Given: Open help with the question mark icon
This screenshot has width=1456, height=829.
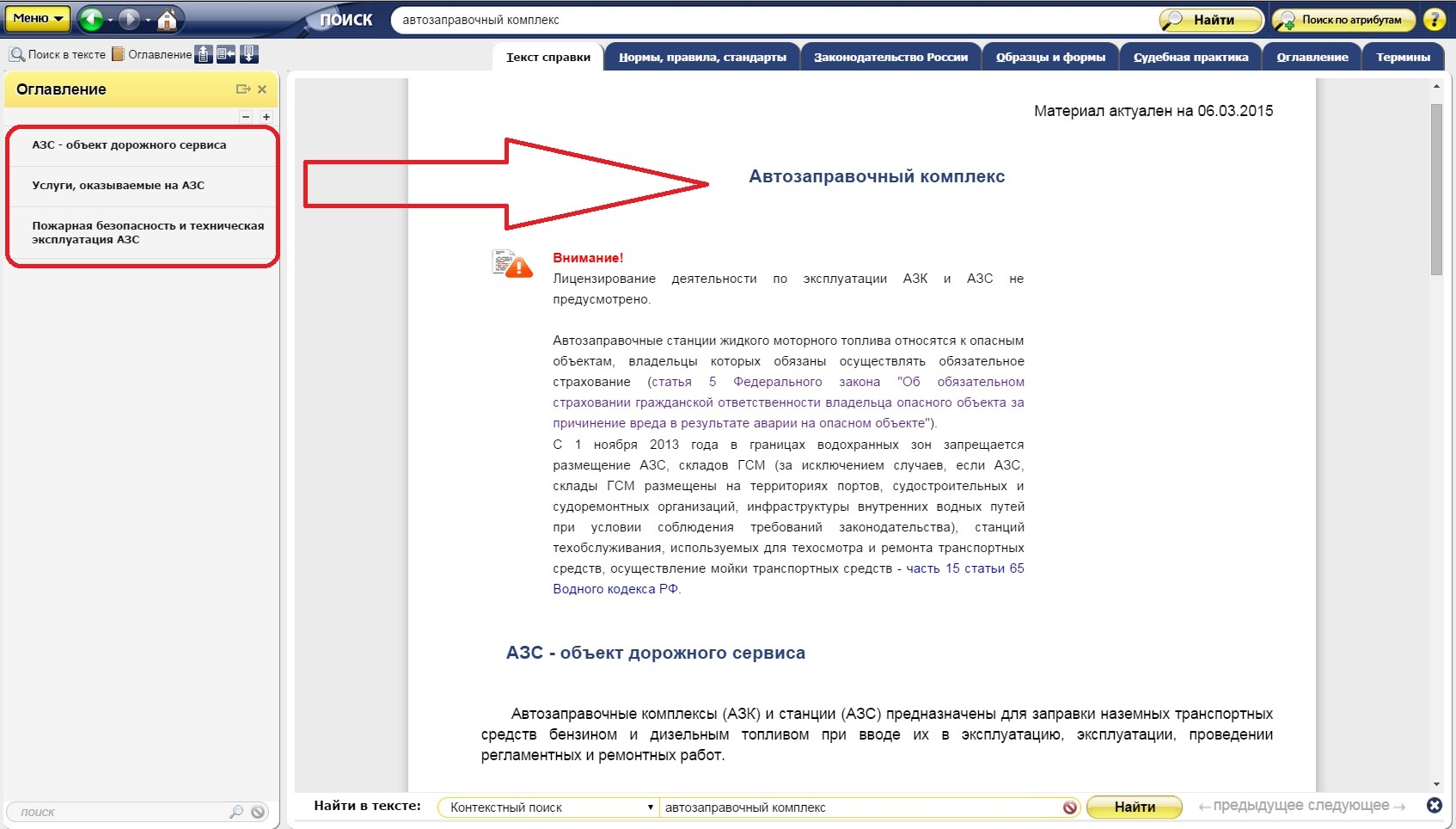Looking at the screenshot, I should [1434, 19].
